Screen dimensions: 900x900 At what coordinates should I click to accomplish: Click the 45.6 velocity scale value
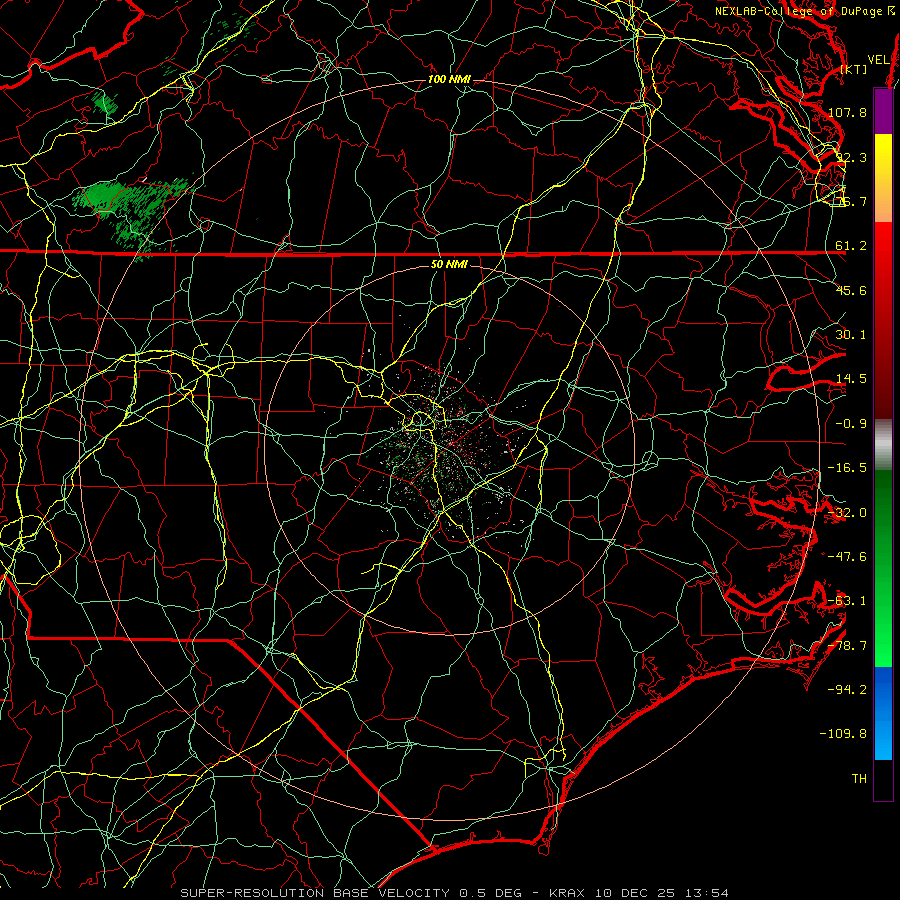tap(851, 290)
